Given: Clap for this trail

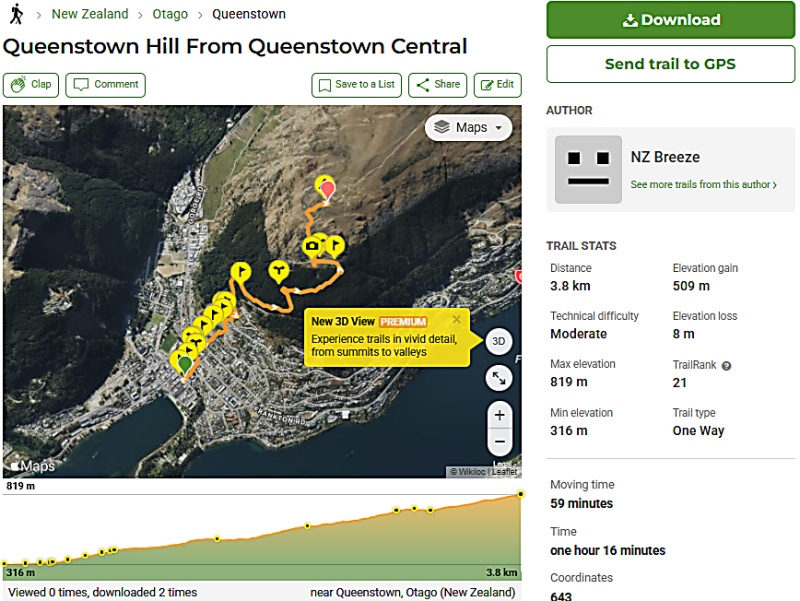Looking at the screenshot, I should [x=31, y=85].
